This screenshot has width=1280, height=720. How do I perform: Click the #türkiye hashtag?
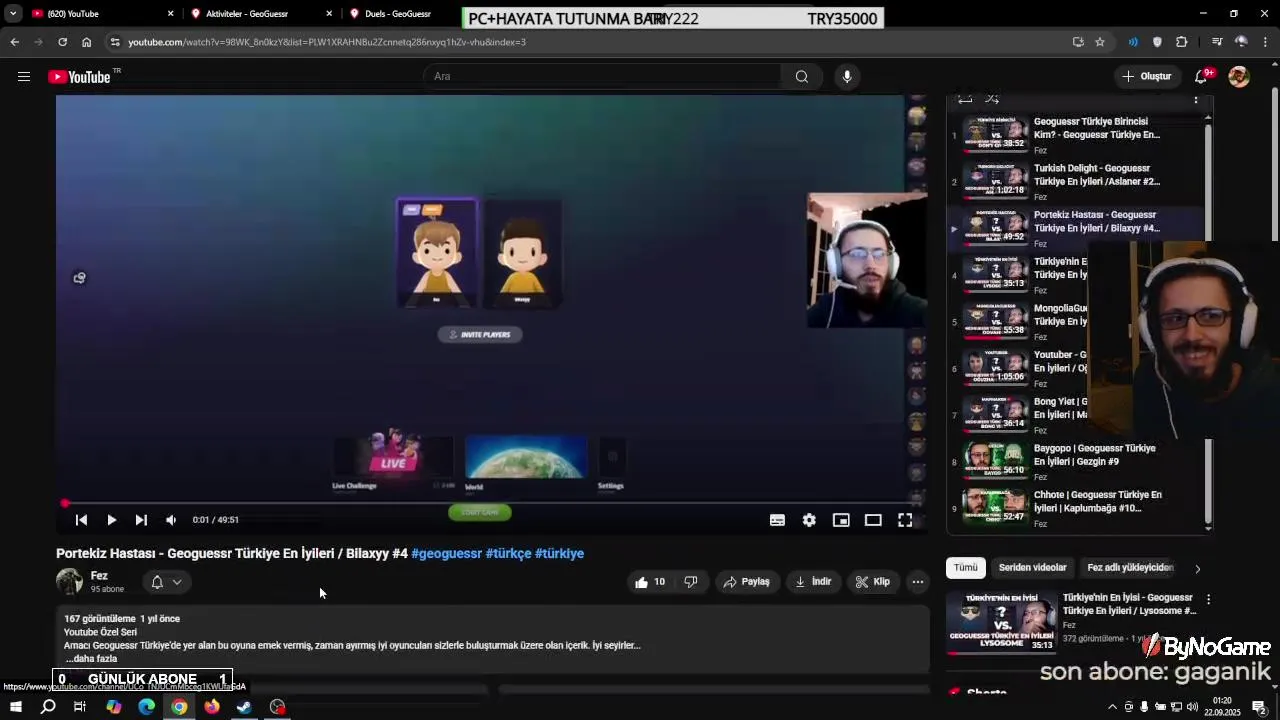pos(559,553)
